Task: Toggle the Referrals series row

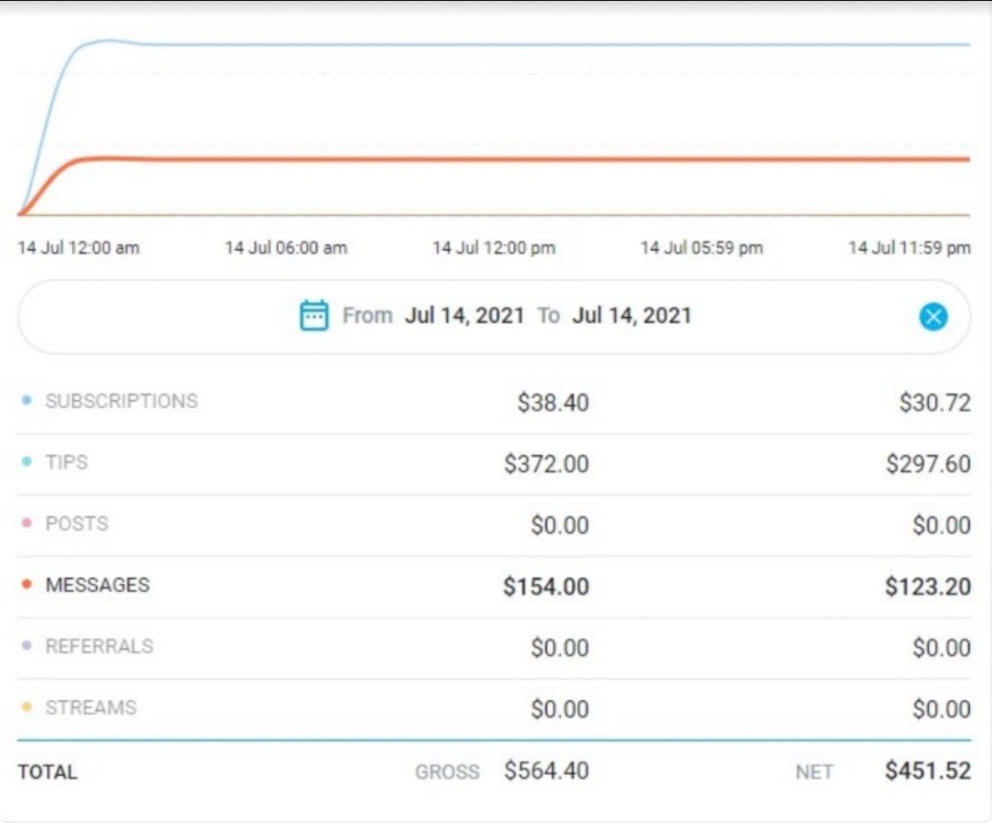Action: 494,648
